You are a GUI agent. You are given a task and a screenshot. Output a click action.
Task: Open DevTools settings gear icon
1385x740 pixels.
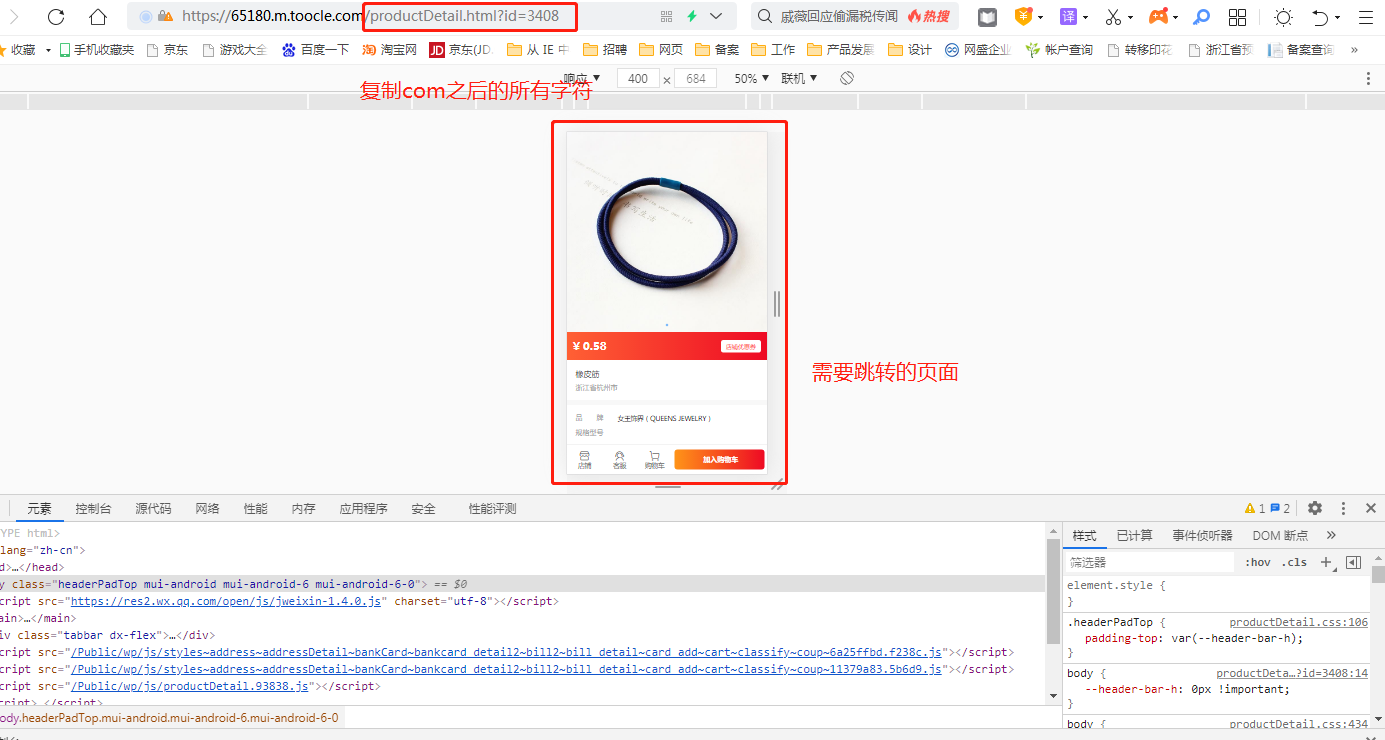point(1315,509)
